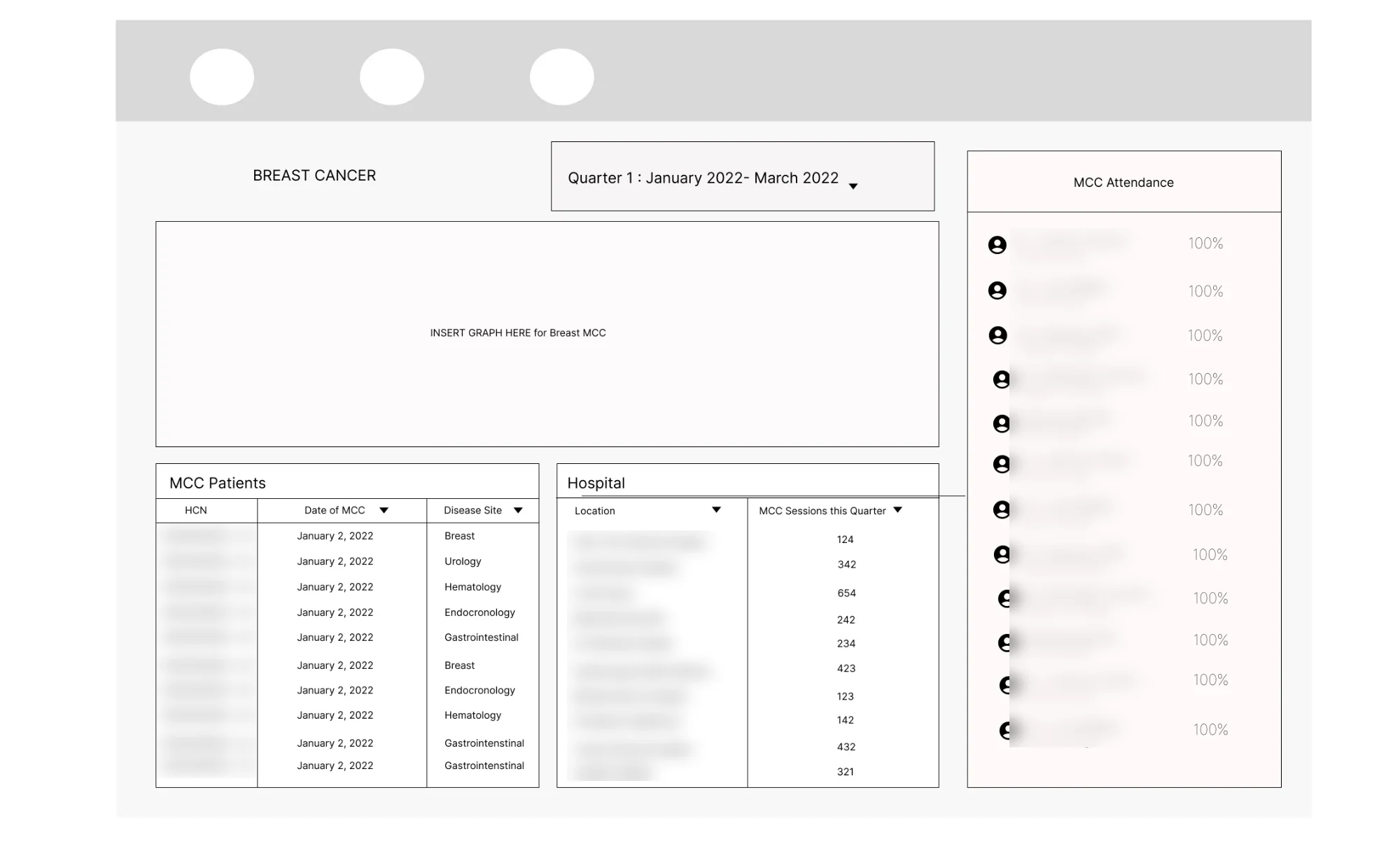This screenshot has height=860, width=1400.
Task: Click the BREAST CANCER page title
Action: coord(314,176)
